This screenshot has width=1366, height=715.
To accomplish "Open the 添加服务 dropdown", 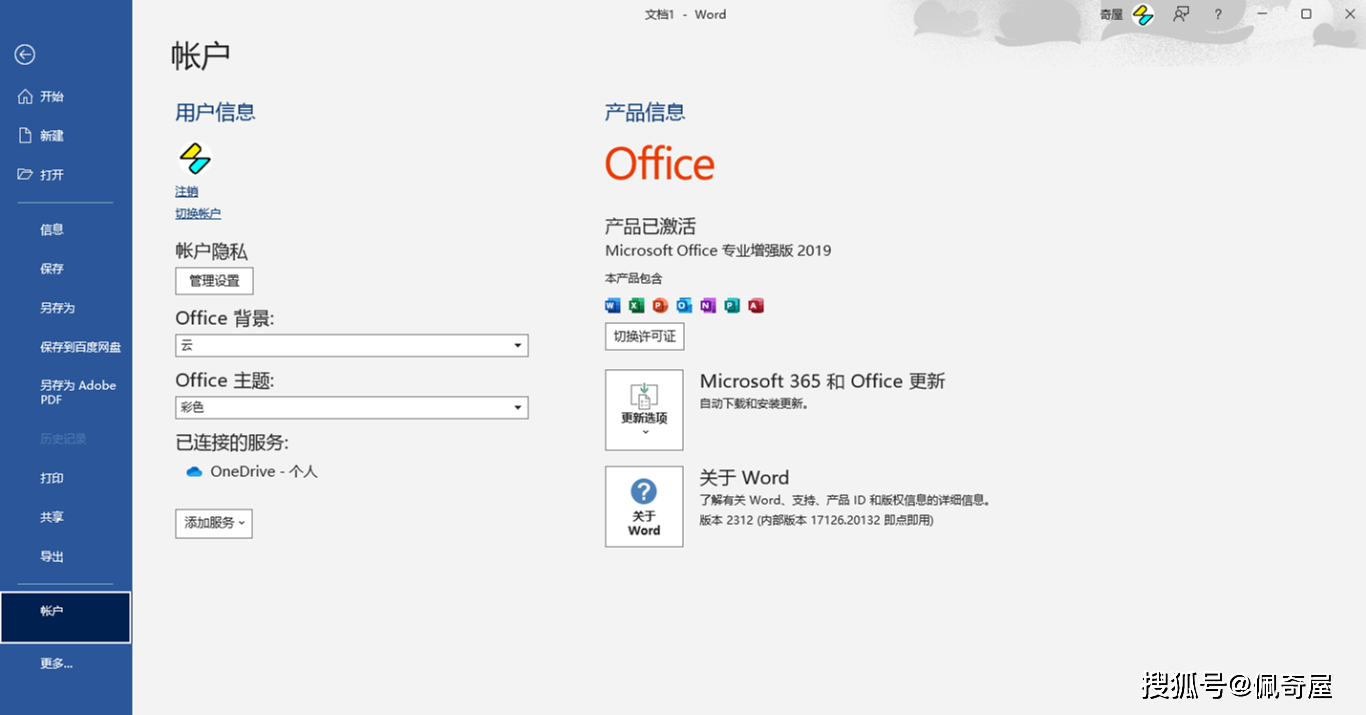I will tap(213, 523).
